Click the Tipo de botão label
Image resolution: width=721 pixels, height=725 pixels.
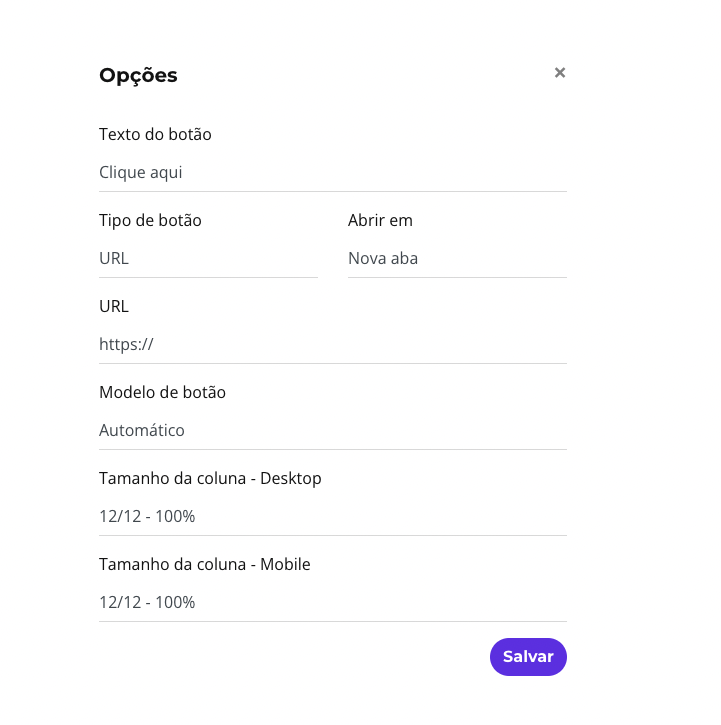coord(150,220)
